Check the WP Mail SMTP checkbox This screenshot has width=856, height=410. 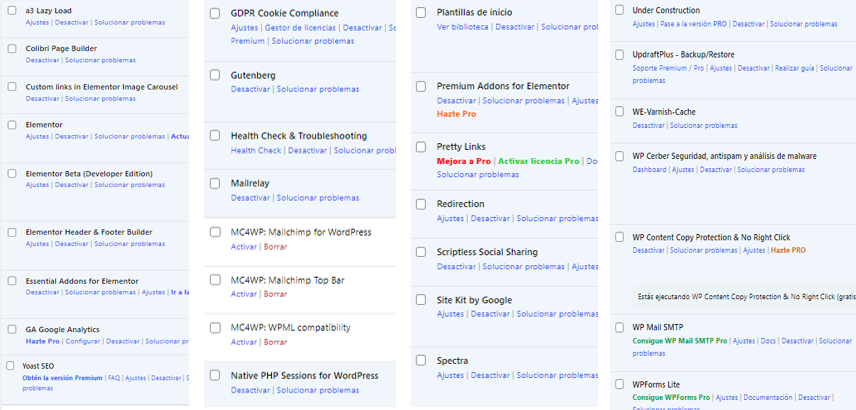coord(620,327)
